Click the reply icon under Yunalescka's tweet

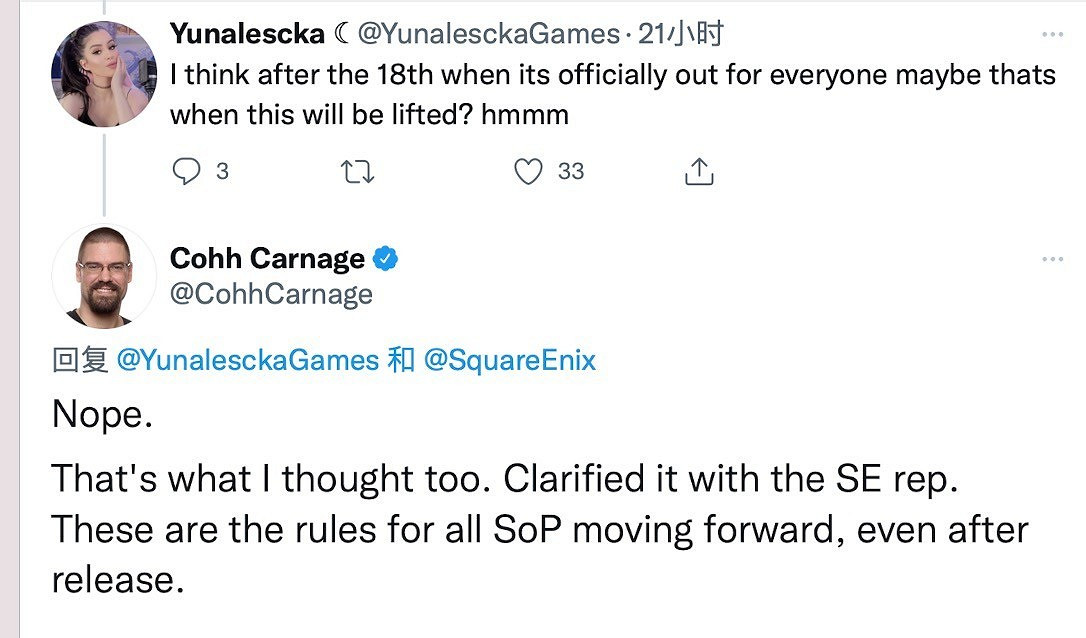click(187, 172)
